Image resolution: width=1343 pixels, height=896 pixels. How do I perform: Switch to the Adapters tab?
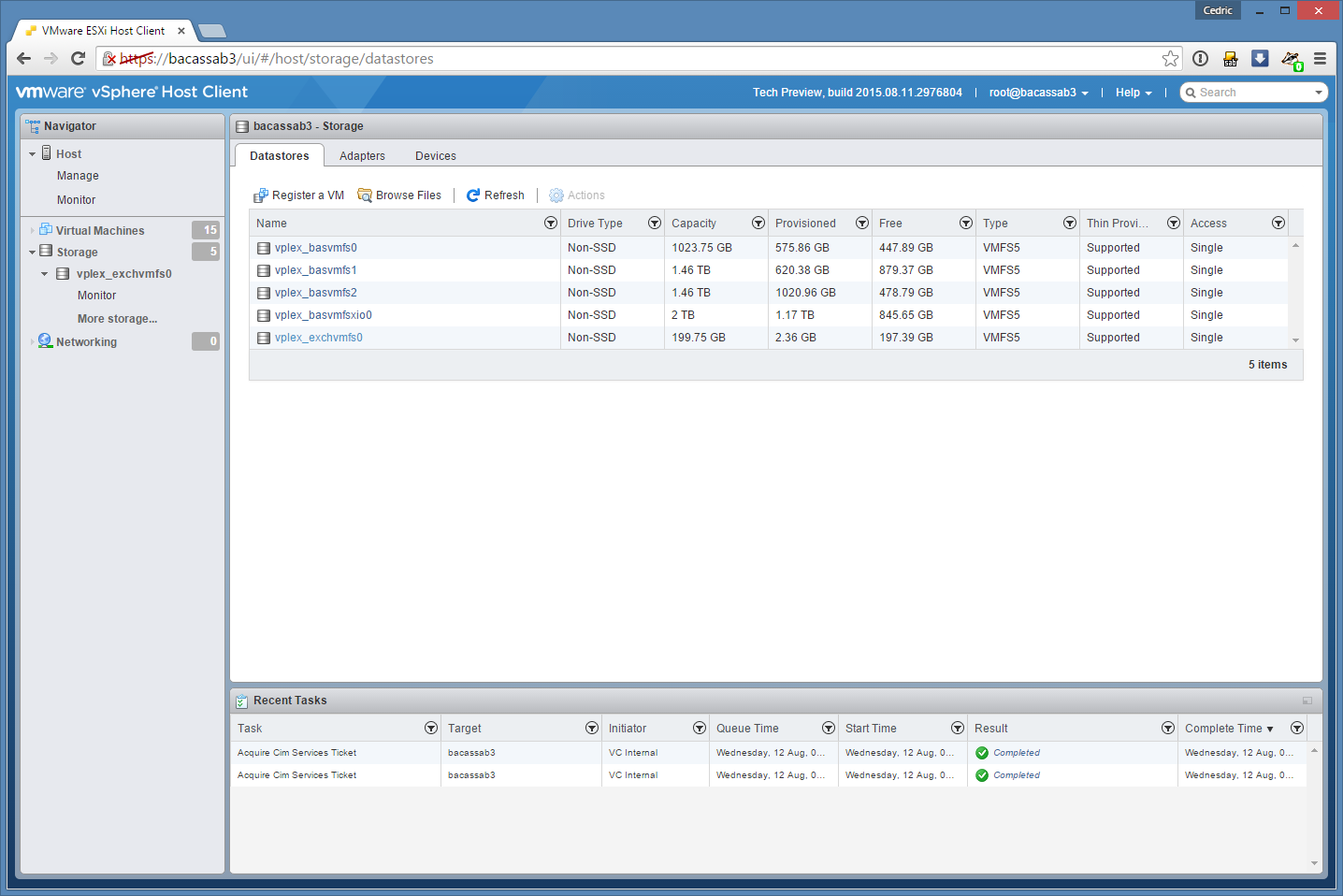[362, 156]
